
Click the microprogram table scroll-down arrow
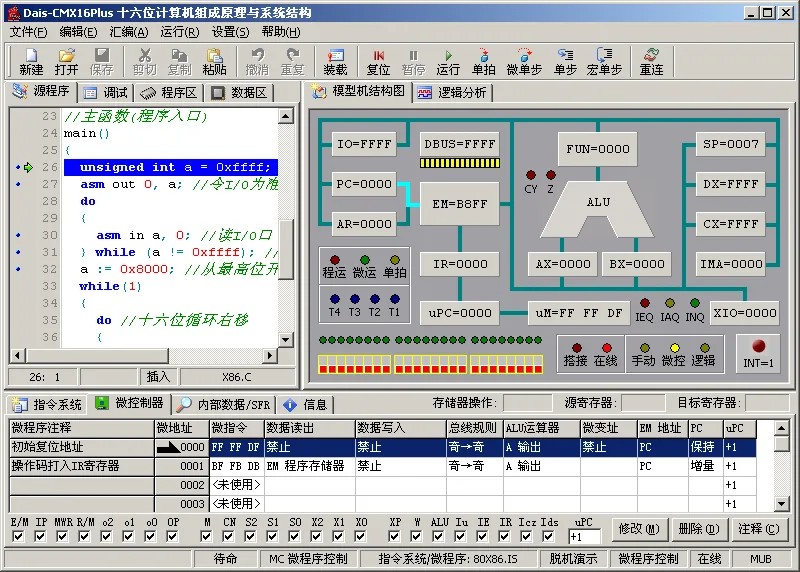tap(782, 504)
